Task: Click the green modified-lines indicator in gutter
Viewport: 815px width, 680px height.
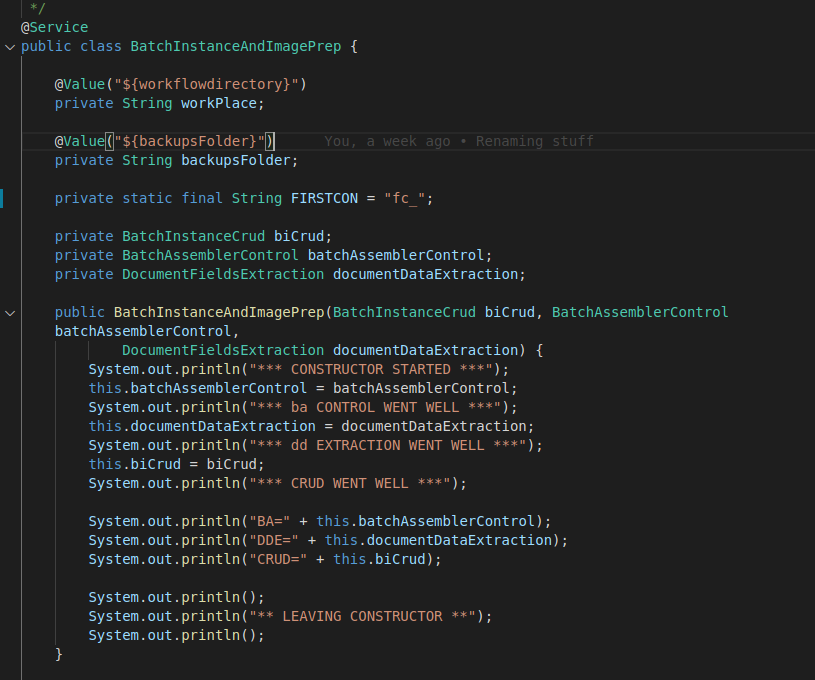Action: coord(3,198)
